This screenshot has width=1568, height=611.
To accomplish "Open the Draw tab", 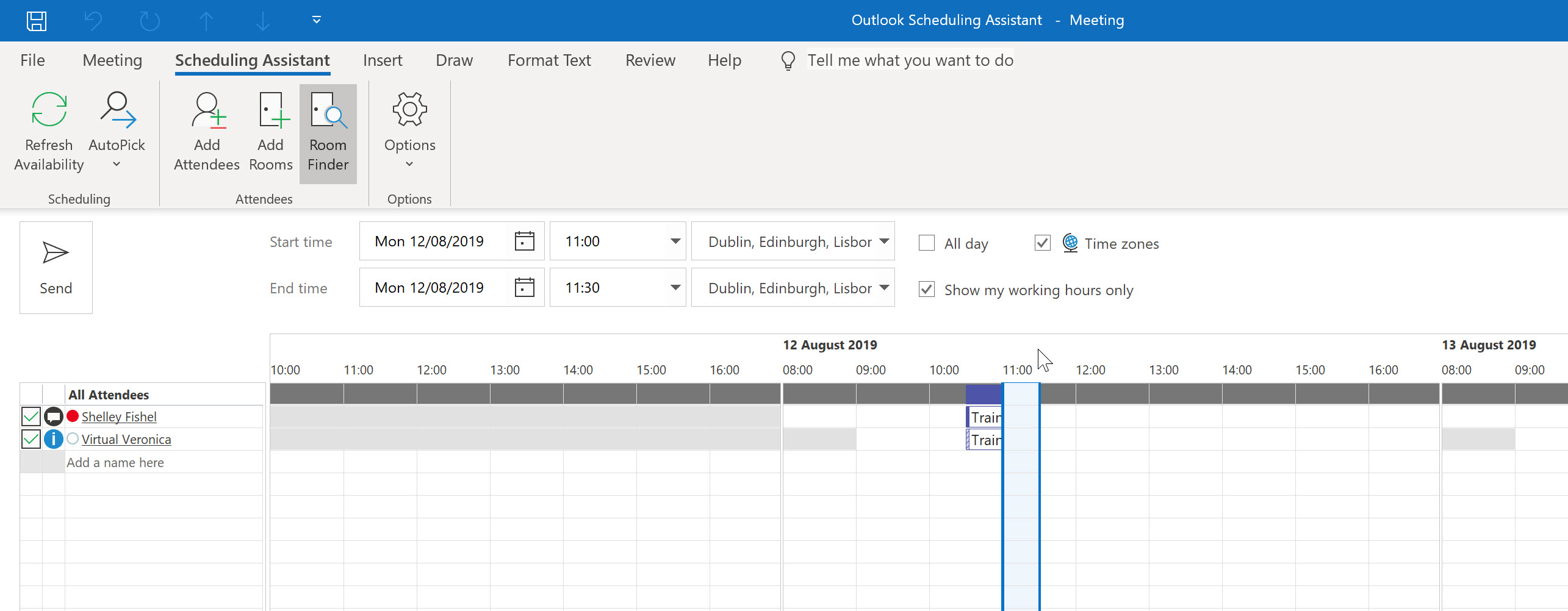I will tap(455, 60).
